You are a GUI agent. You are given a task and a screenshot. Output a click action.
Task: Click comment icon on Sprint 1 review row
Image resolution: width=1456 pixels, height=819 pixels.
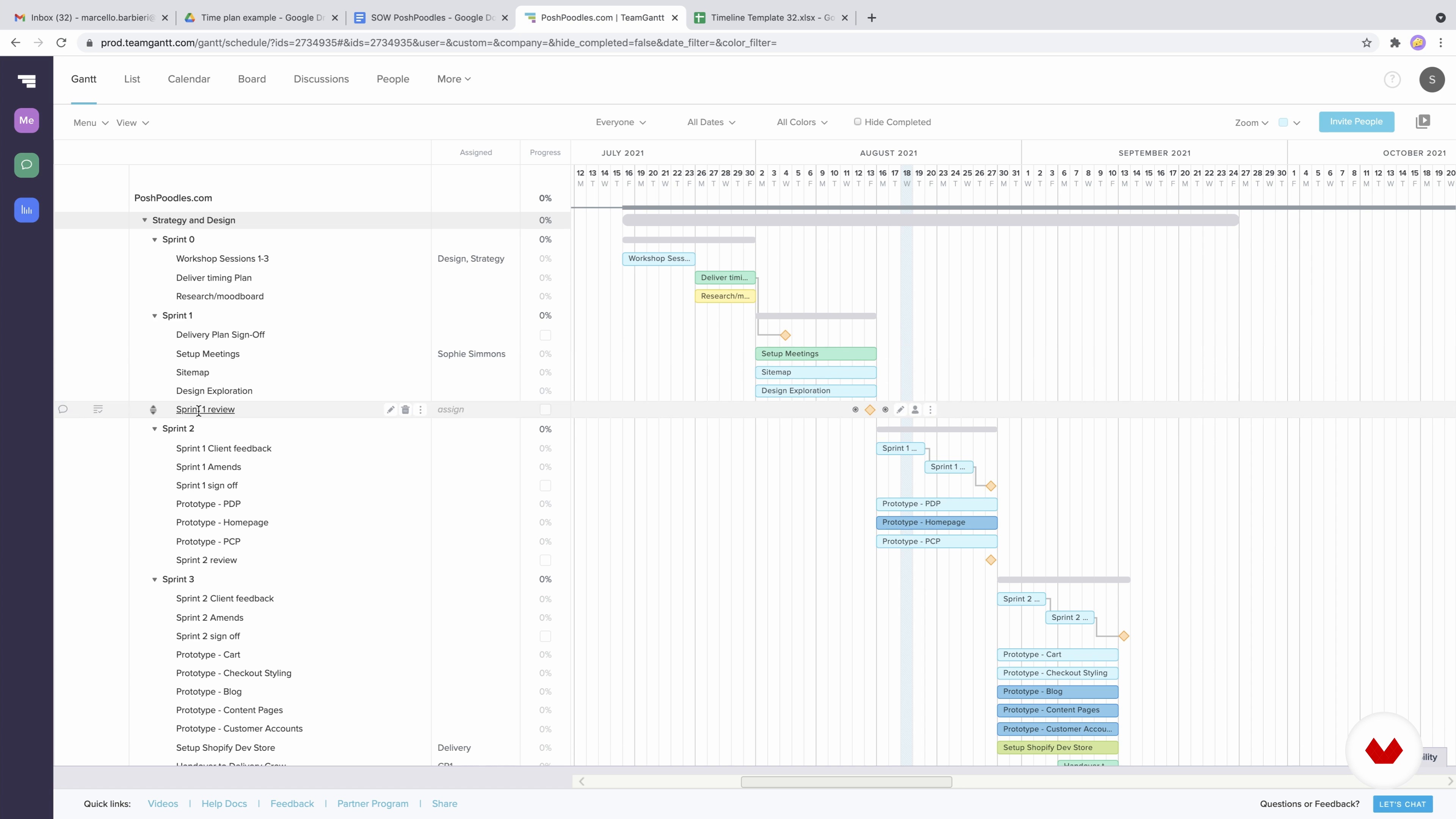tap(63, 409)
